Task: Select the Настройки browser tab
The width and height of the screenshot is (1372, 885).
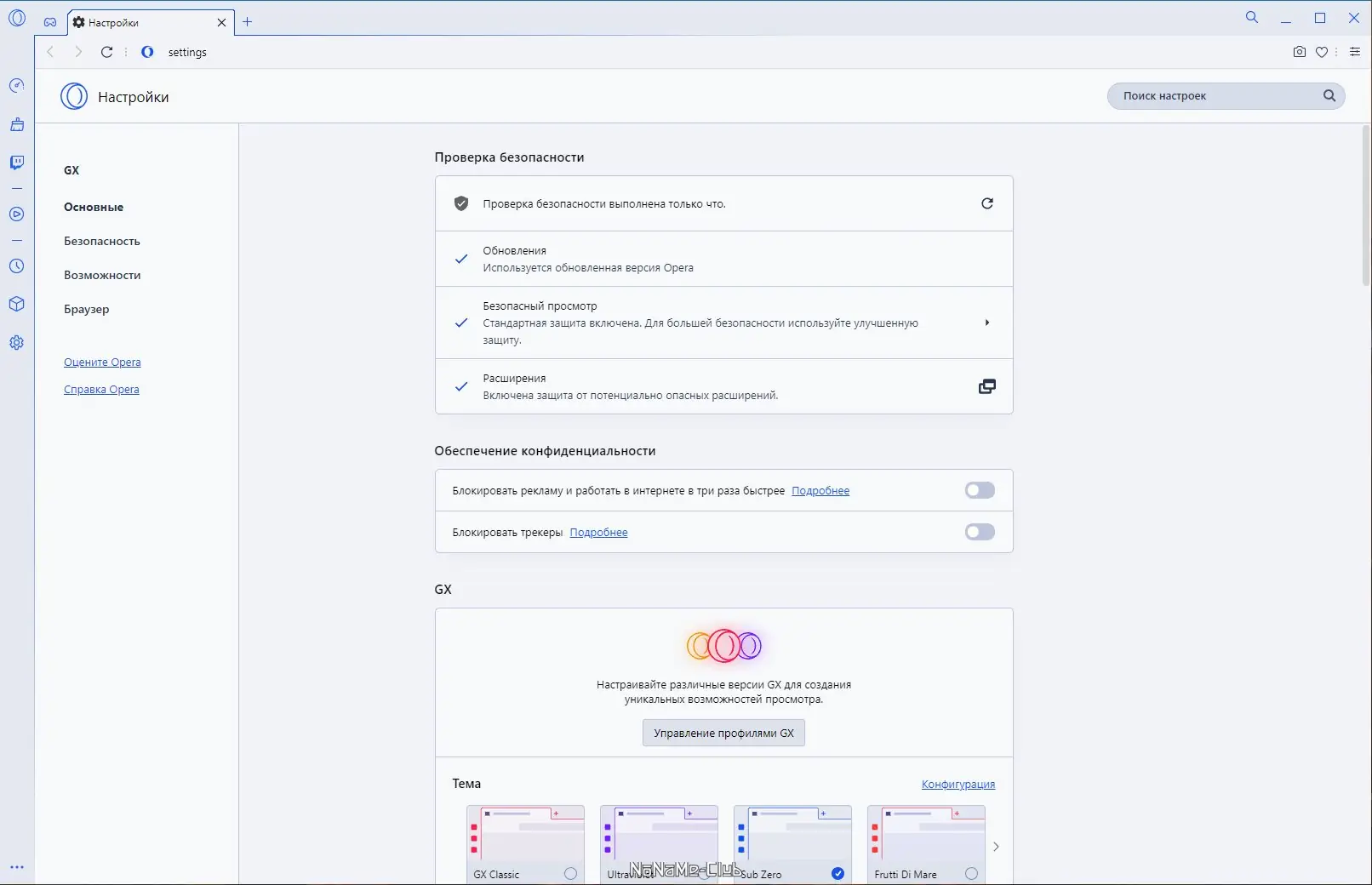Action: tap(151, 23)
